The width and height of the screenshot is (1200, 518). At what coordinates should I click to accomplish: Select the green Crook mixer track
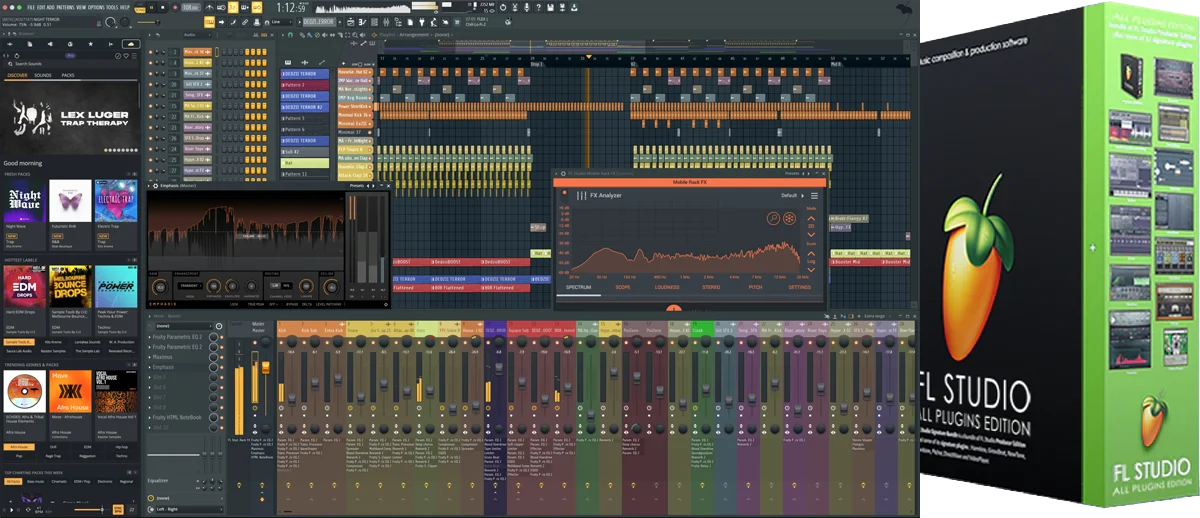click(703, 328)
